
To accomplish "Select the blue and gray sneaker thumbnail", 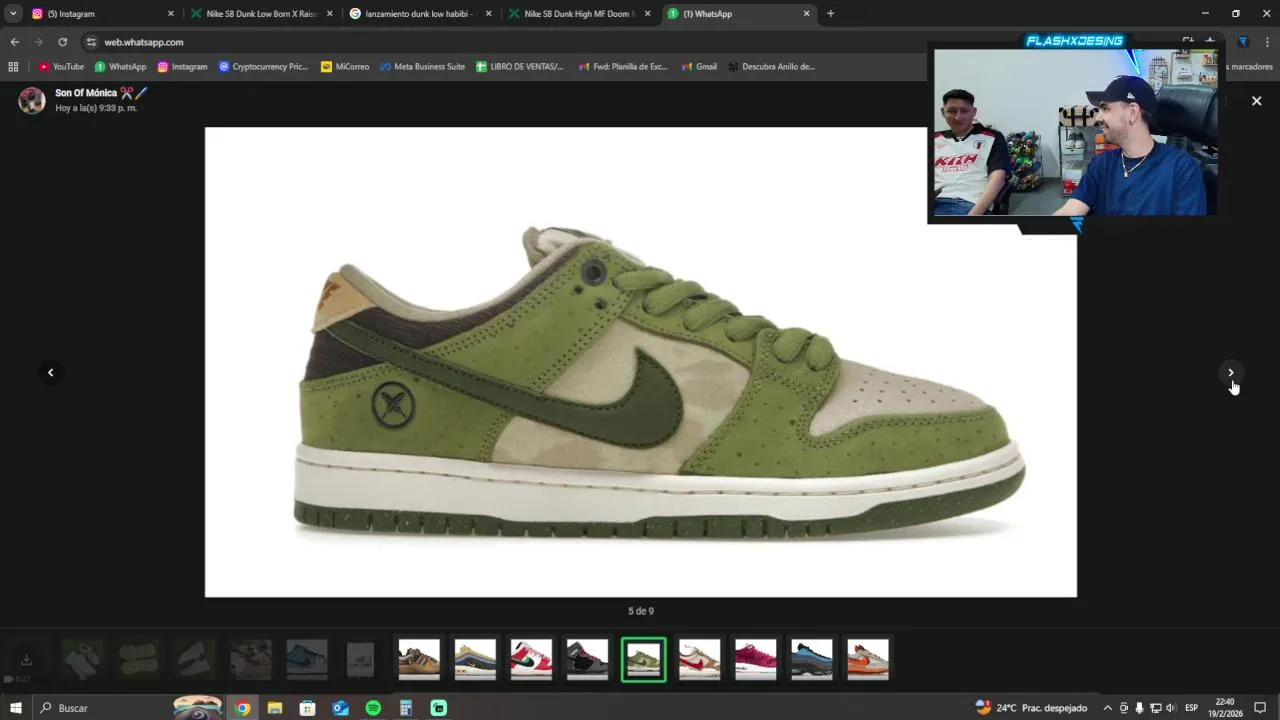I will (811, 660).
